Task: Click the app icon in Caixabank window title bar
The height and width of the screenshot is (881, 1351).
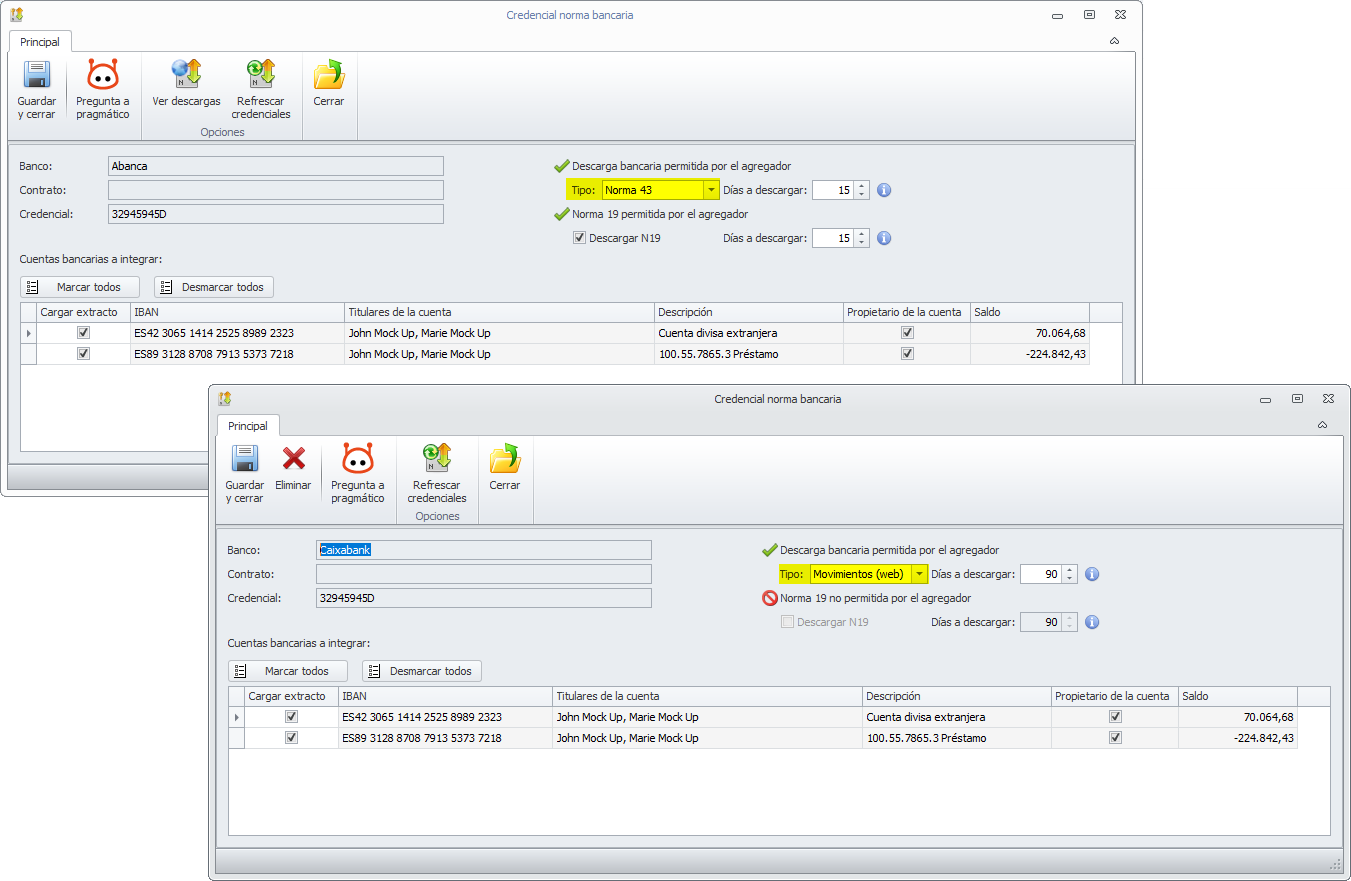Action: [225, 399]
